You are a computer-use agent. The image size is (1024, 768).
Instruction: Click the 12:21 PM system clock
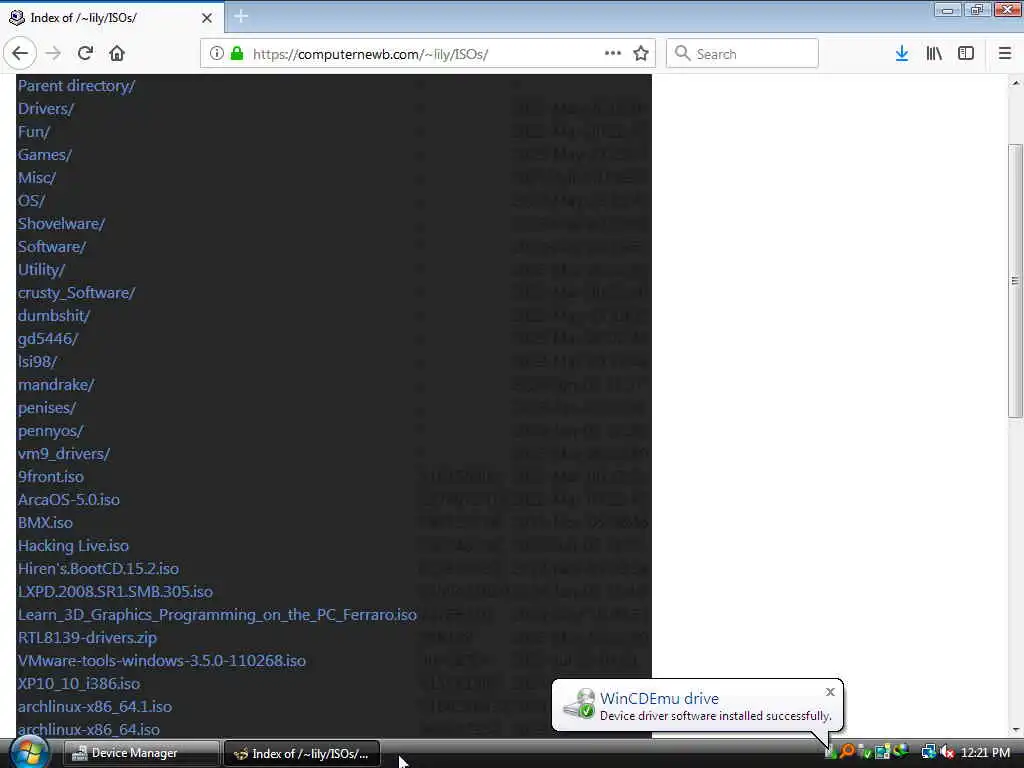pos(985,752)
